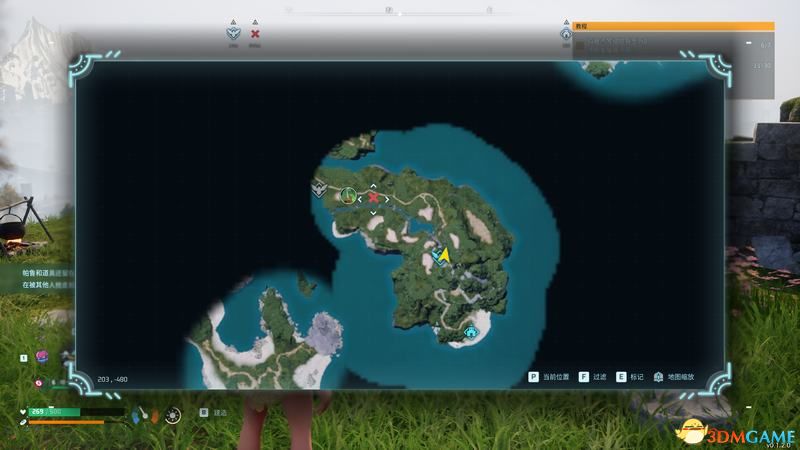The width and height of the screenshot is (800, 450).
Task: Click the green tower boss icon on map
Action: click(x=348, y=195)
